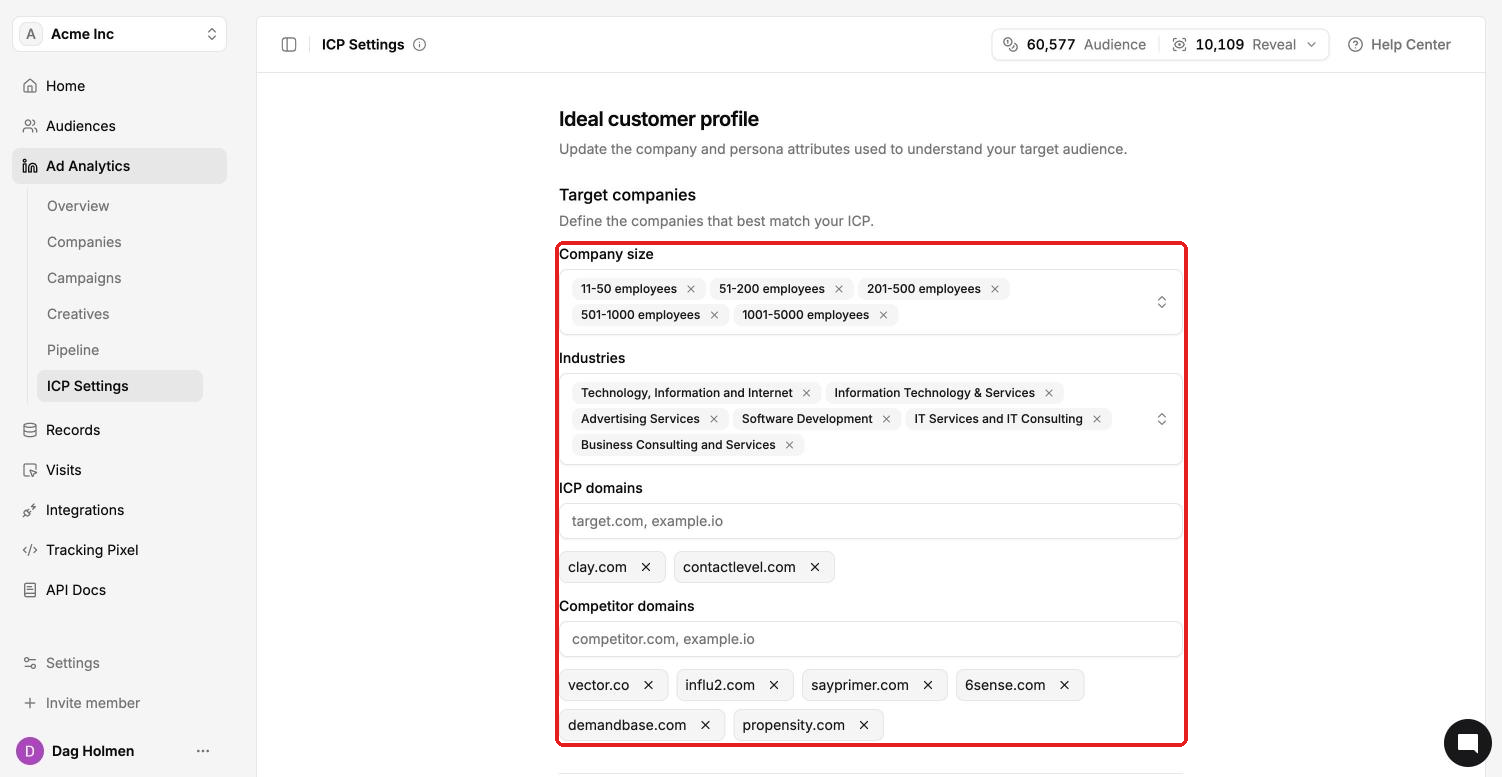Open the Creatives sub-page
This screenshot has height=777, width=1502.
[120, 314]
